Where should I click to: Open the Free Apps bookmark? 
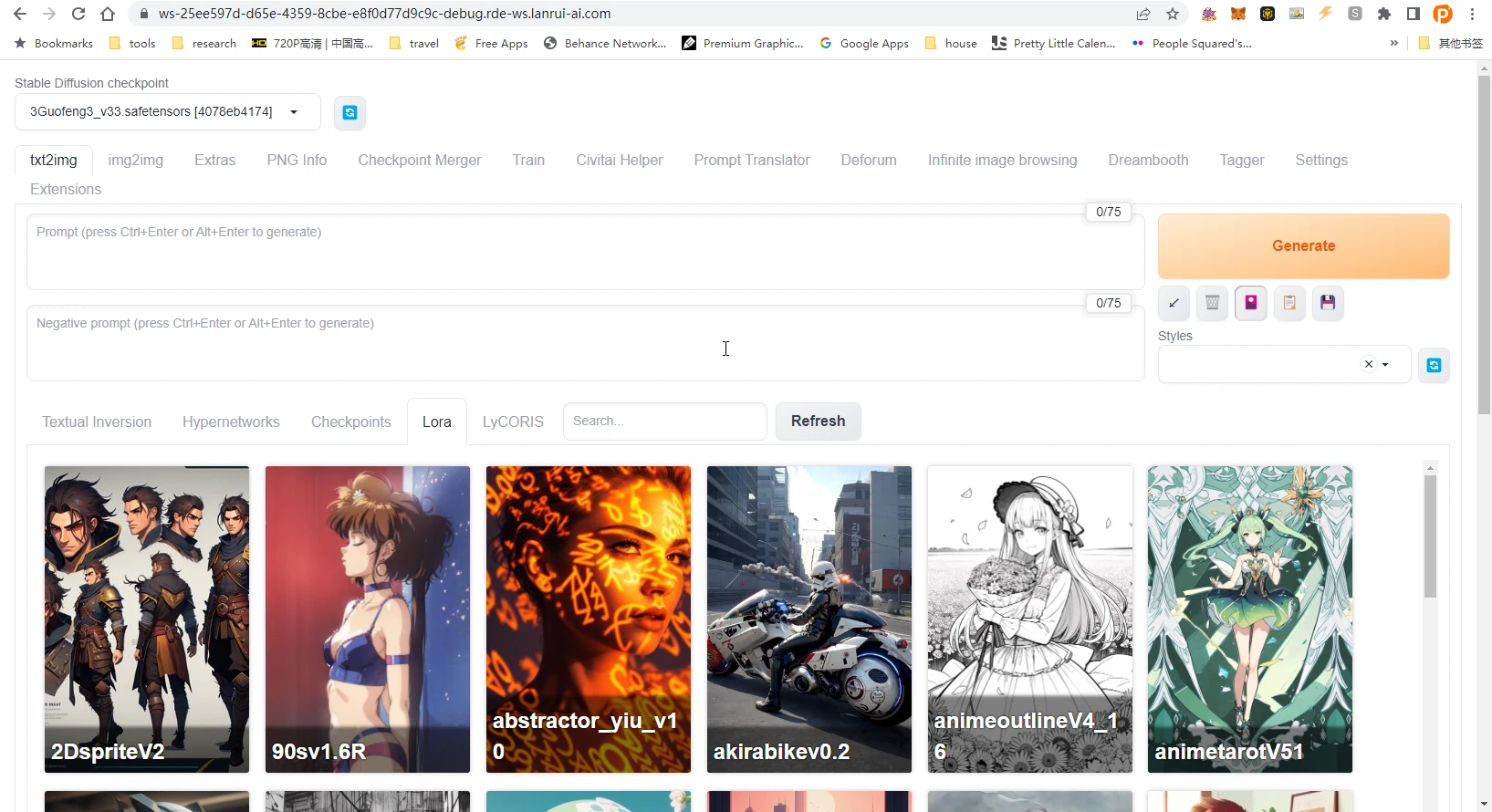(x=491, y=43)
